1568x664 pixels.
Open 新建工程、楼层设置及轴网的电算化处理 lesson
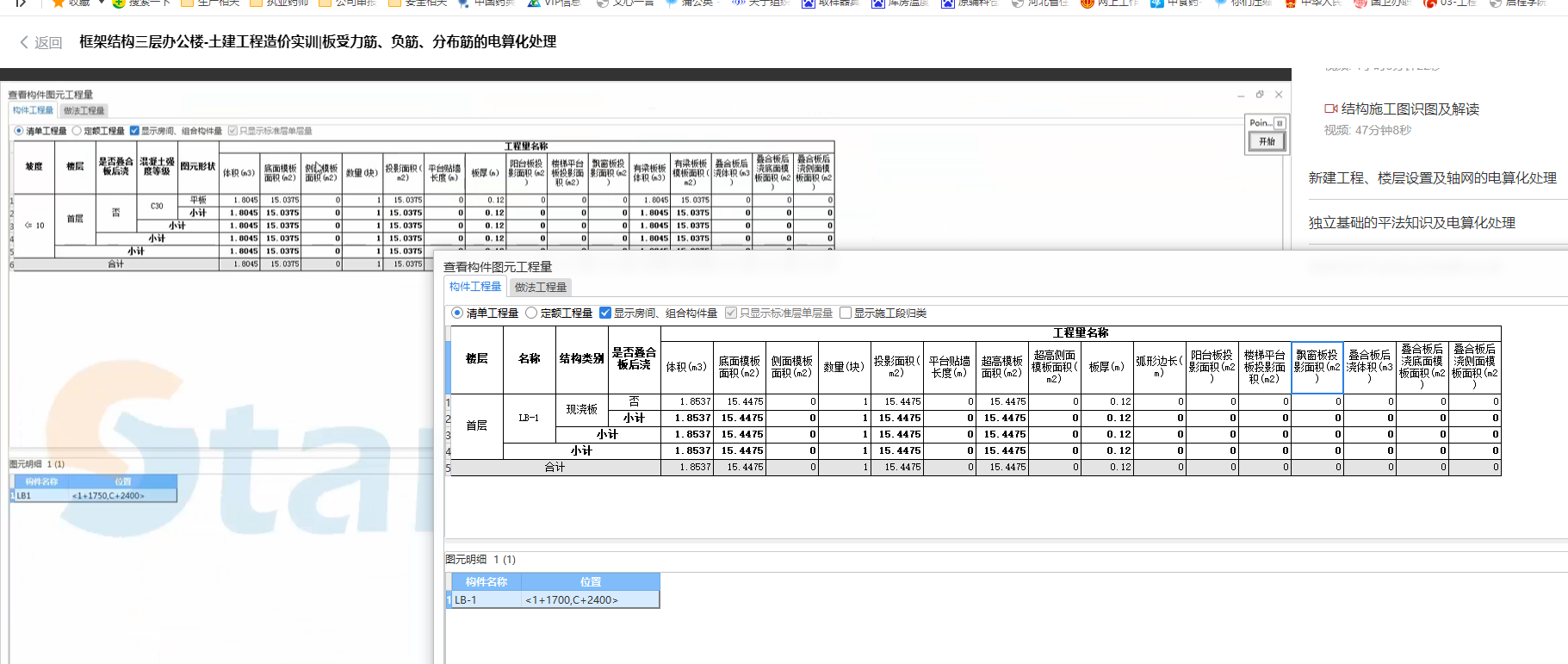1432,178
